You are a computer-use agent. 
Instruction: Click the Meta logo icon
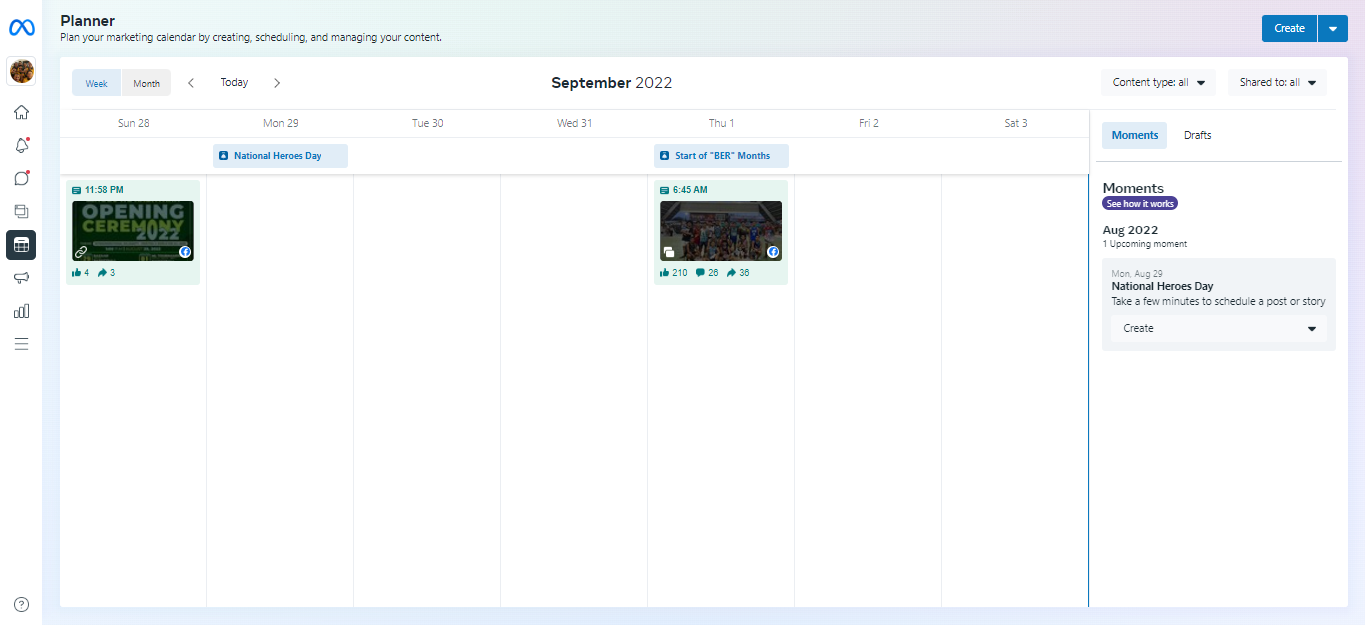[x=21, y=28]
